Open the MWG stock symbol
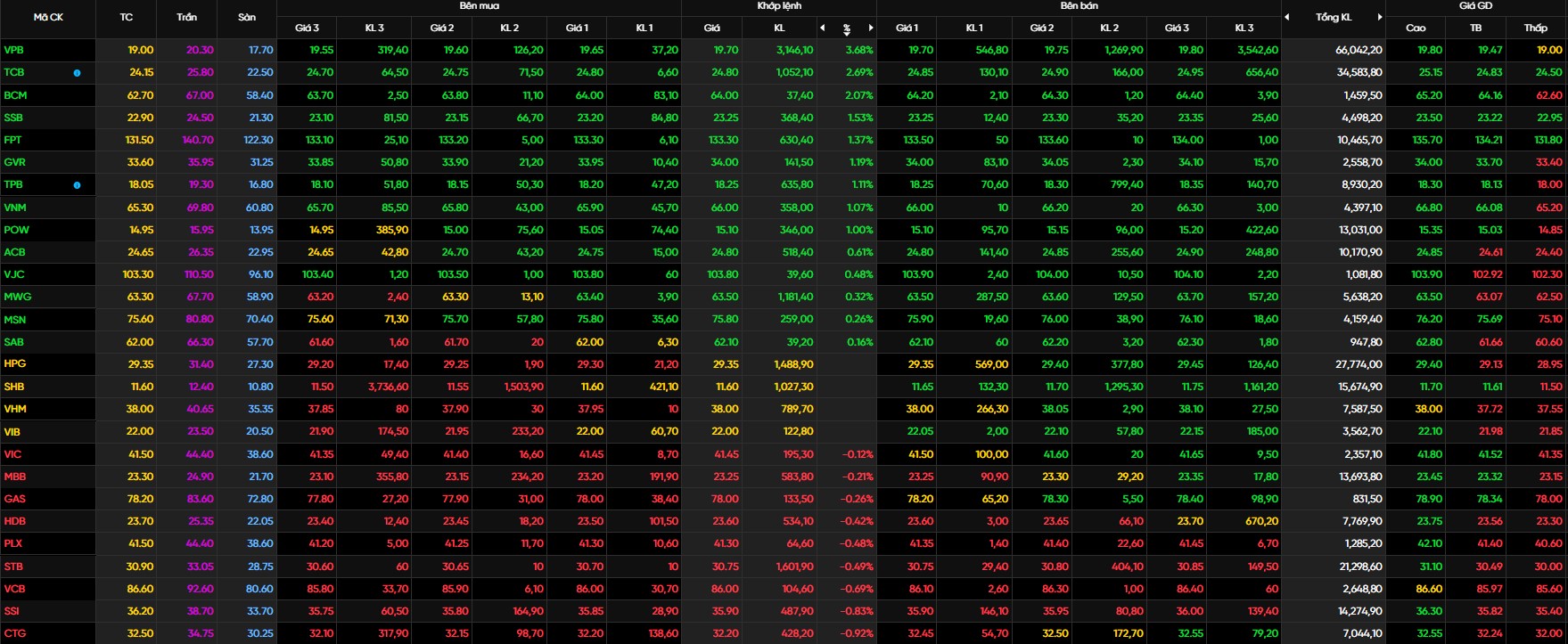The image size is (1568, 644). [17, 297]
